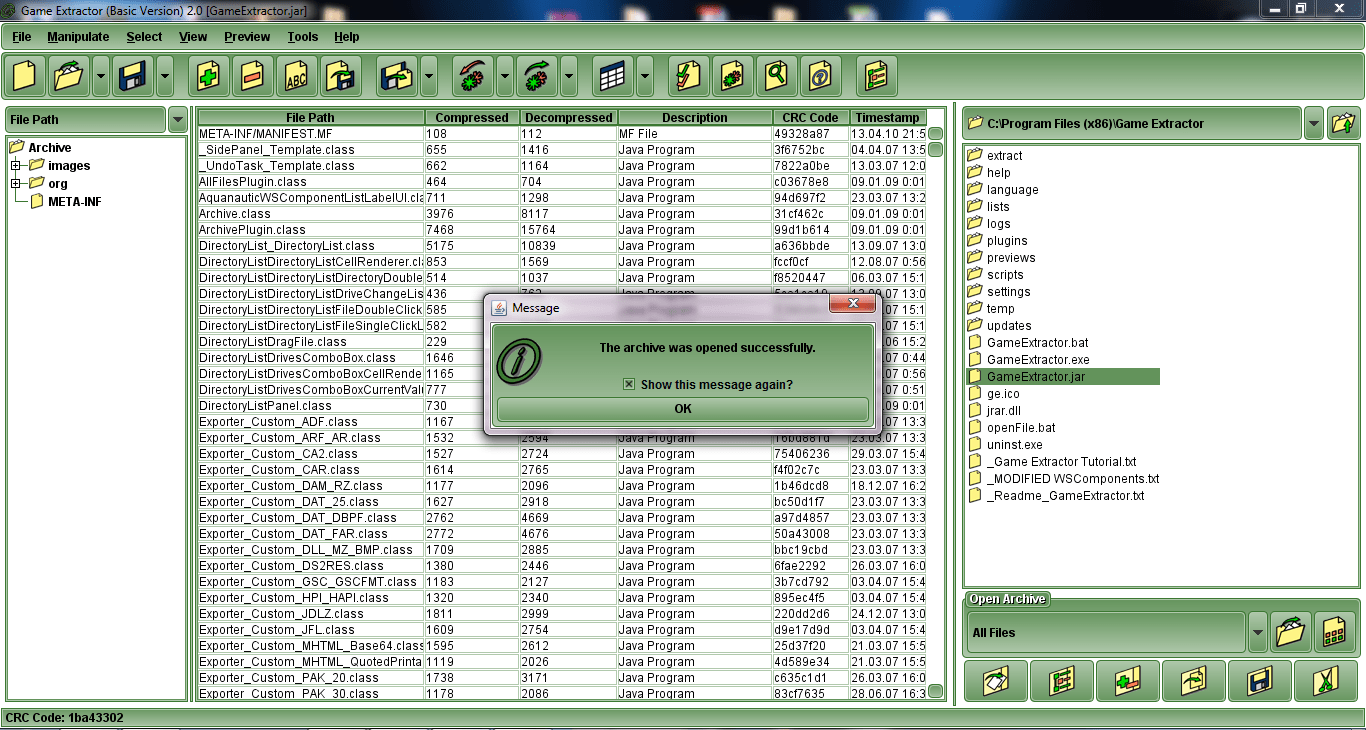This screenshot has height=730, width=1366.
Task: Click the Replace File toolbar icon
Action: click(x=341, y=75)
